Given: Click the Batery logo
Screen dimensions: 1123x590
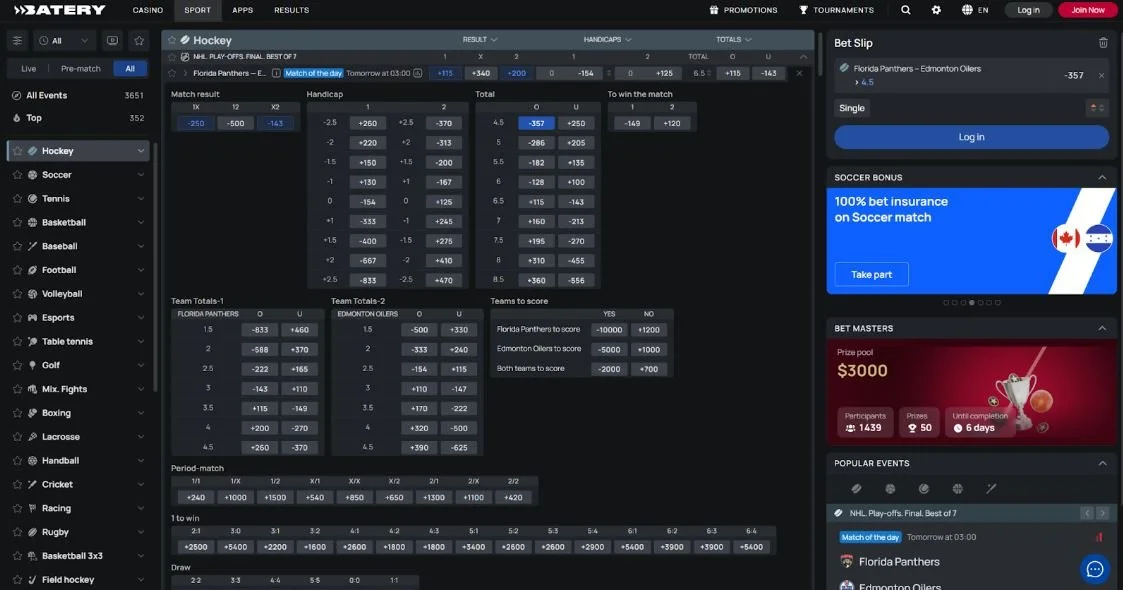Looking at the screenshot, I should (59, 10).
